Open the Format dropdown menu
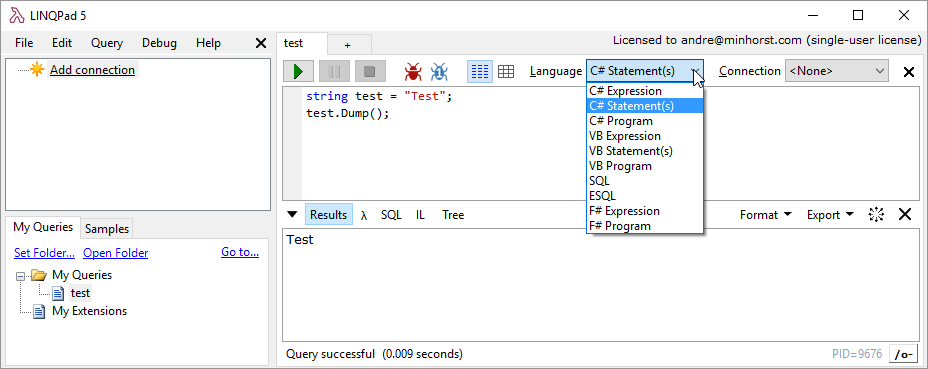928x369 pixels. [x=765, y=215]
